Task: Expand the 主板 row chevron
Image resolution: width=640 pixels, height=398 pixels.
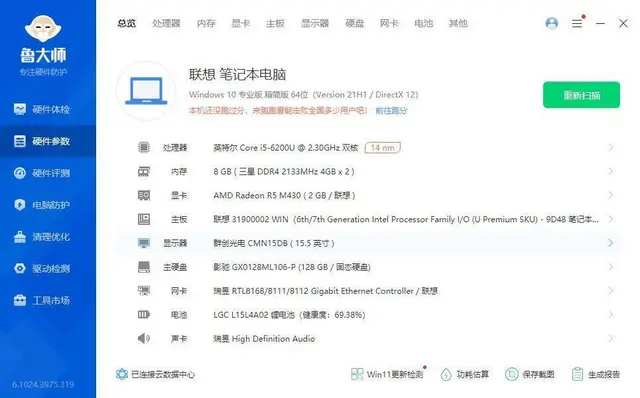Action: click(611, 219)
